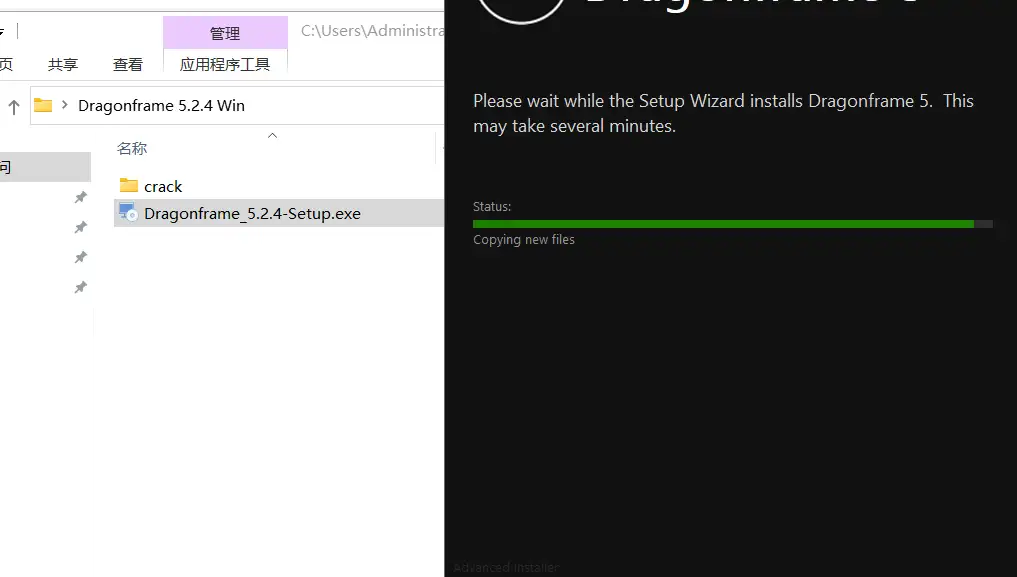This screenshot has height=577, width=1017.
Task: Click the first pin icon in sidebar
Action: tap(81, 198)
